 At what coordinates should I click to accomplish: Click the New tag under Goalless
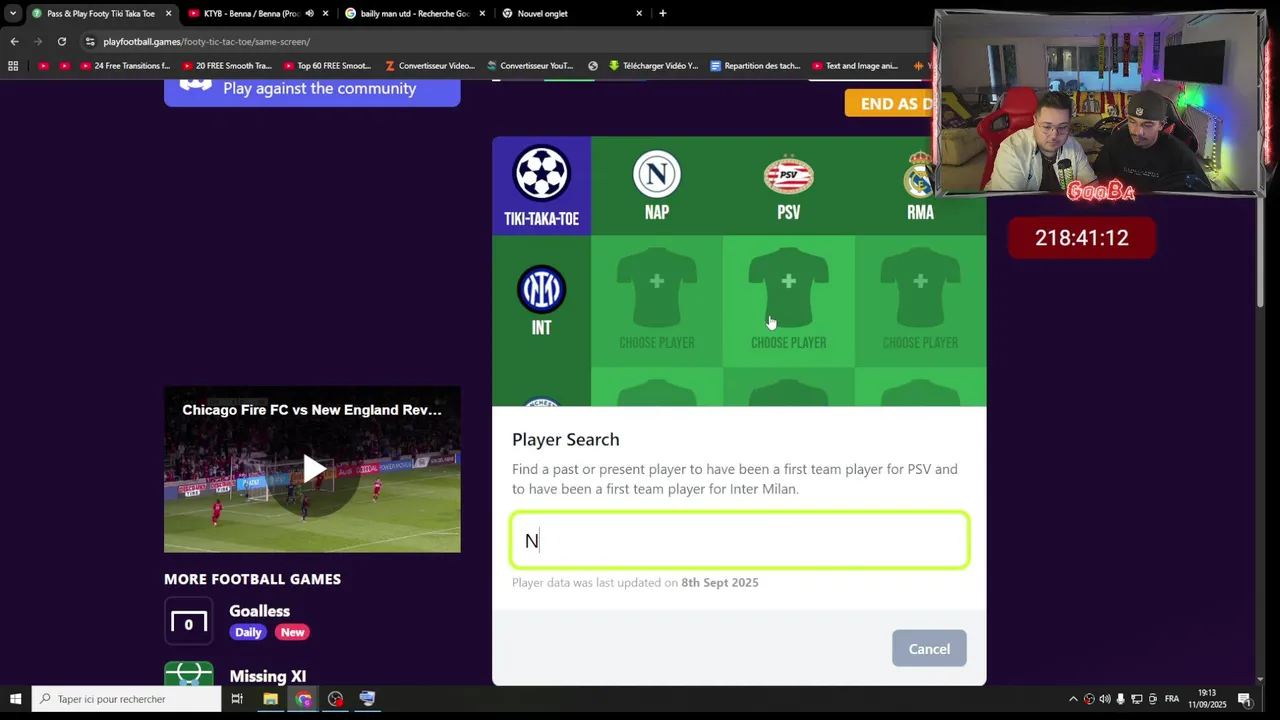tap(292, 632)
